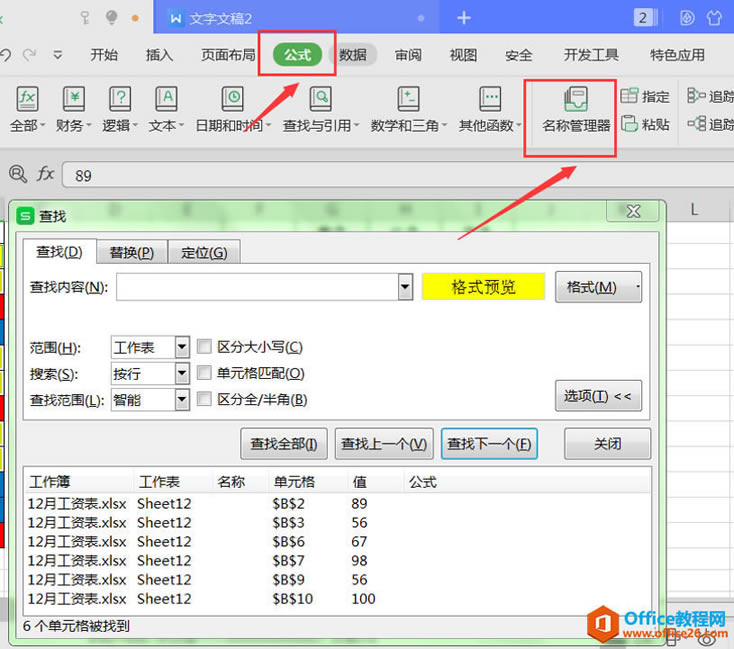Switch to the 定位(G) dialog tab
Viewport: 734px width, 649px height.
coord(204,252)
